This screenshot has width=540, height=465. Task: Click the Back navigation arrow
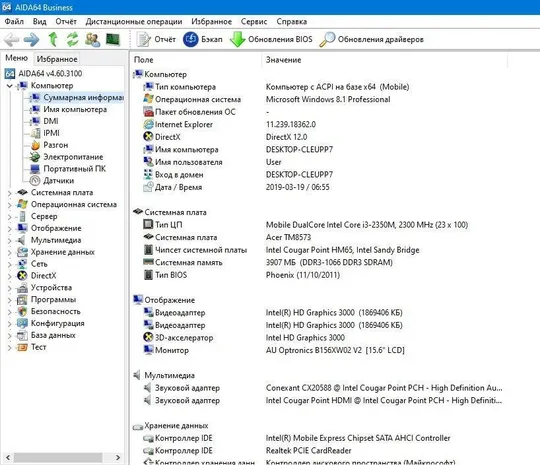[x=11, y=40]
